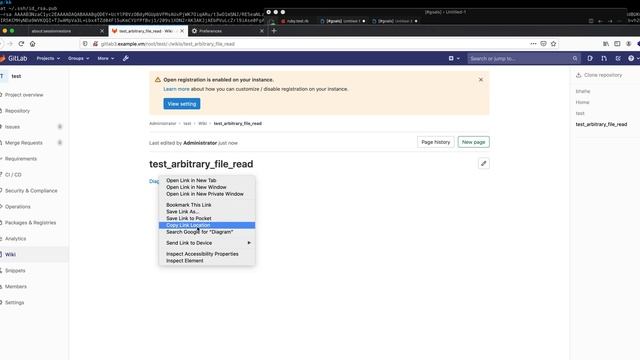This screenshot has width=640, height=360.
Task: Open the Firefox library icon
Action: 606,44
